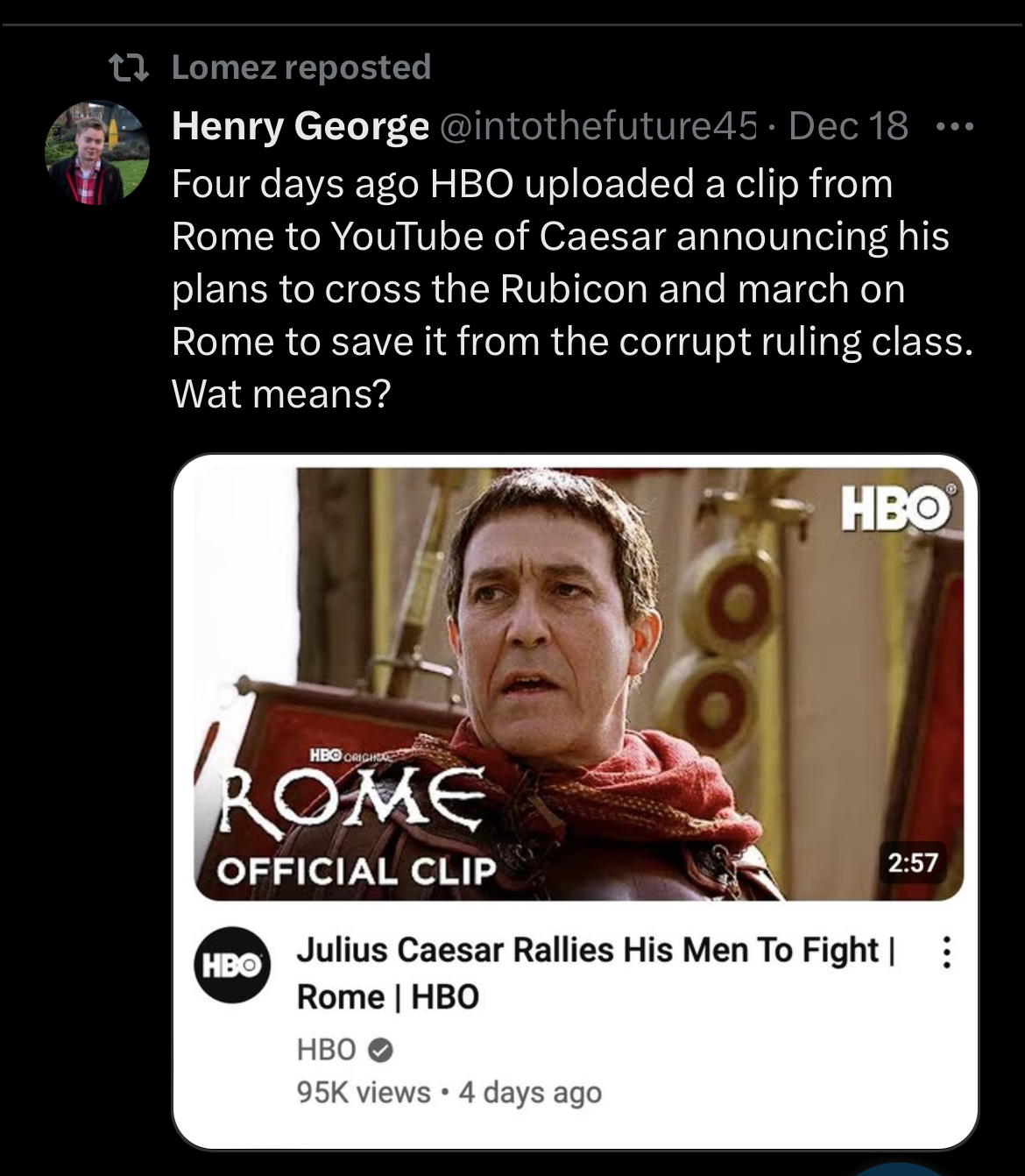
Task: Click the 2:57 duration badge
Action: coord(912,863)
